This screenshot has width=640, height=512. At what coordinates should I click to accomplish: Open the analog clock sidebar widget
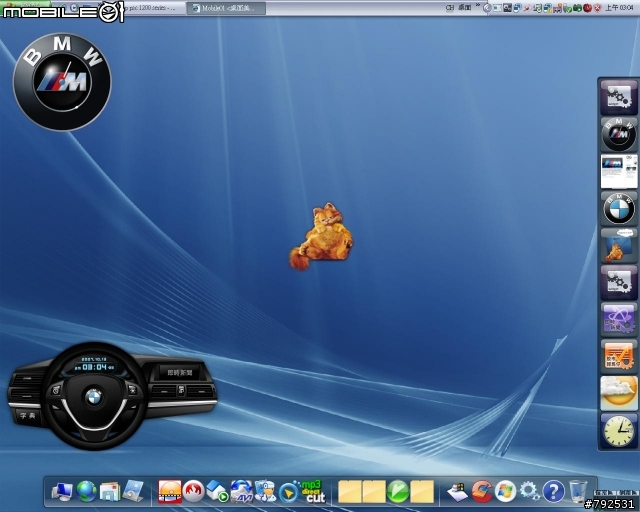(618, 430)
